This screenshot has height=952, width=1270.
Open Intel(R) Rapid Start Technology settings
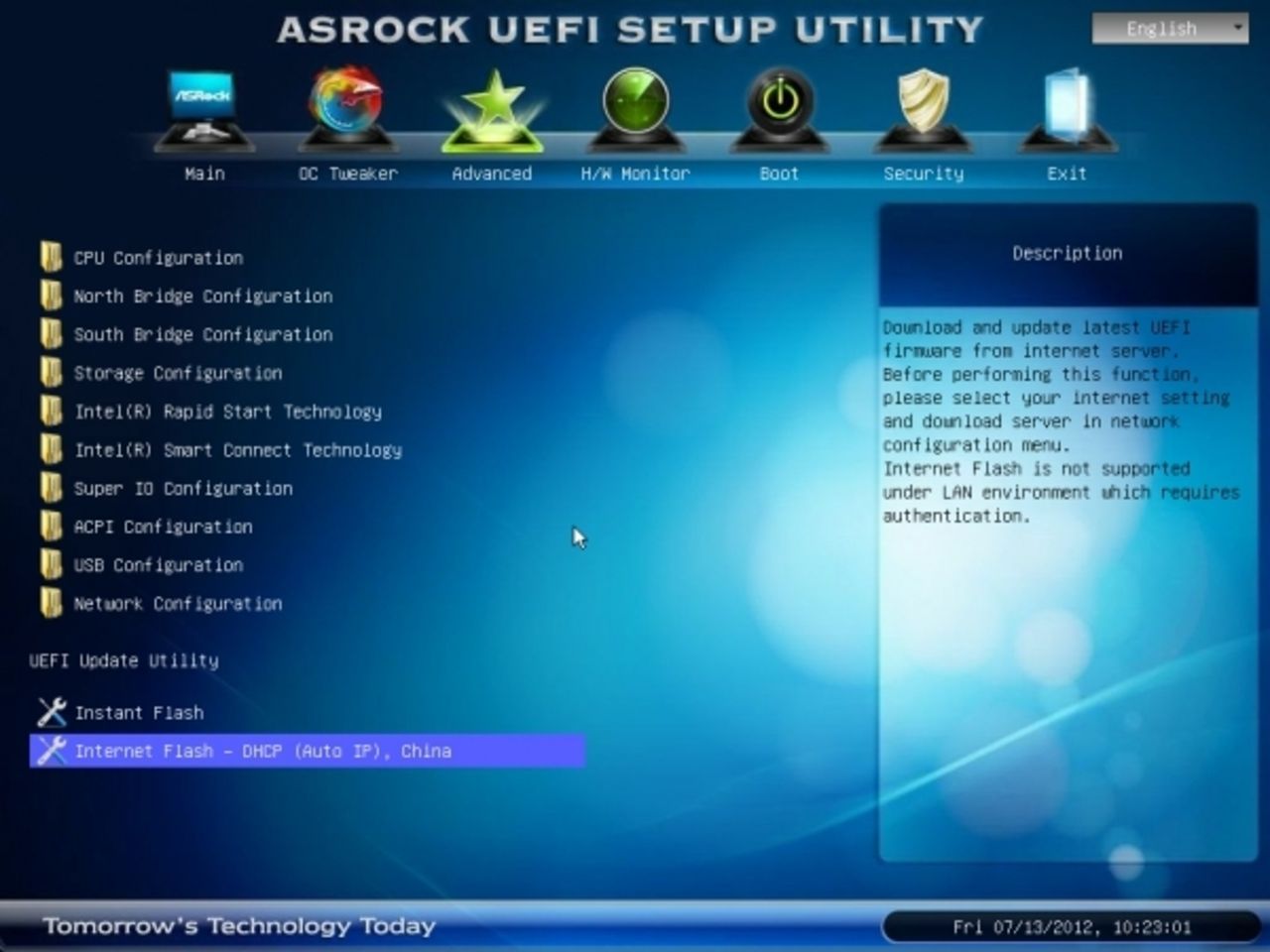(228, 412)
